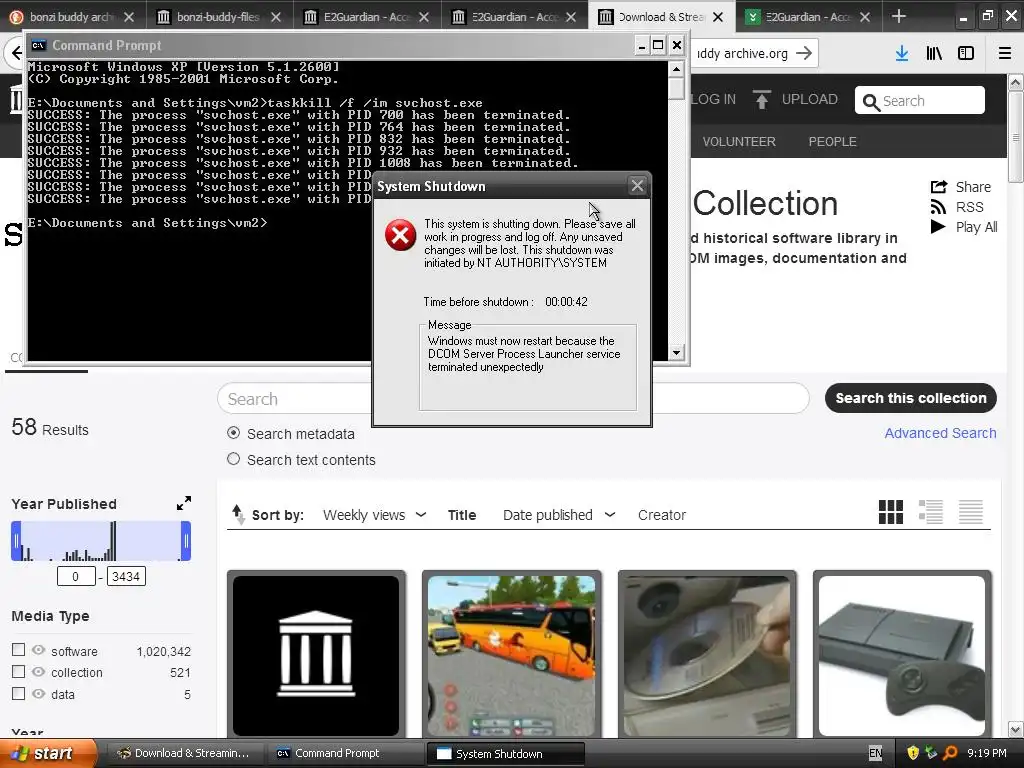Sort by Title
The width and height of the screenshot is (1024, 768).
point(462,515)
